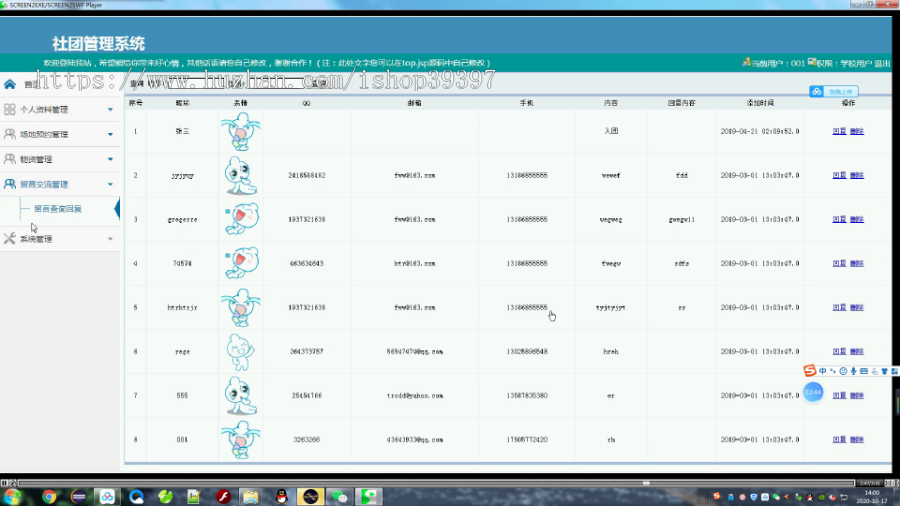Click the 昵称 column header

(183, 103)
